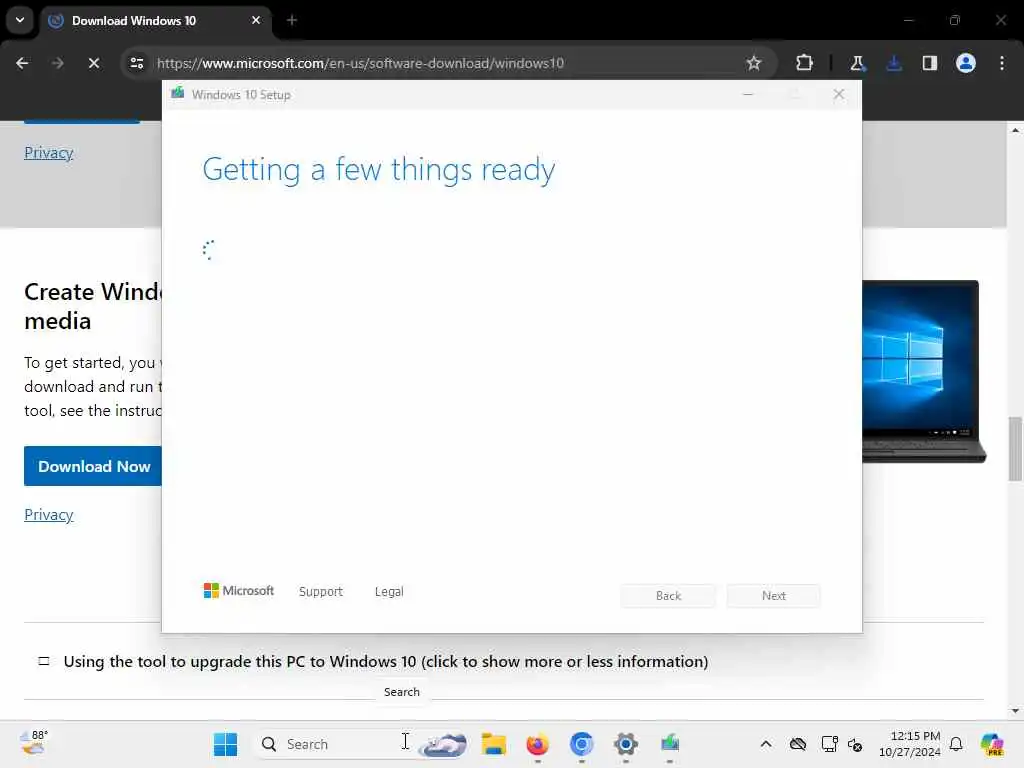Bookmark this page with the star icon
This screenshot has height=768, width=1024.
click(x=754, y=63)
